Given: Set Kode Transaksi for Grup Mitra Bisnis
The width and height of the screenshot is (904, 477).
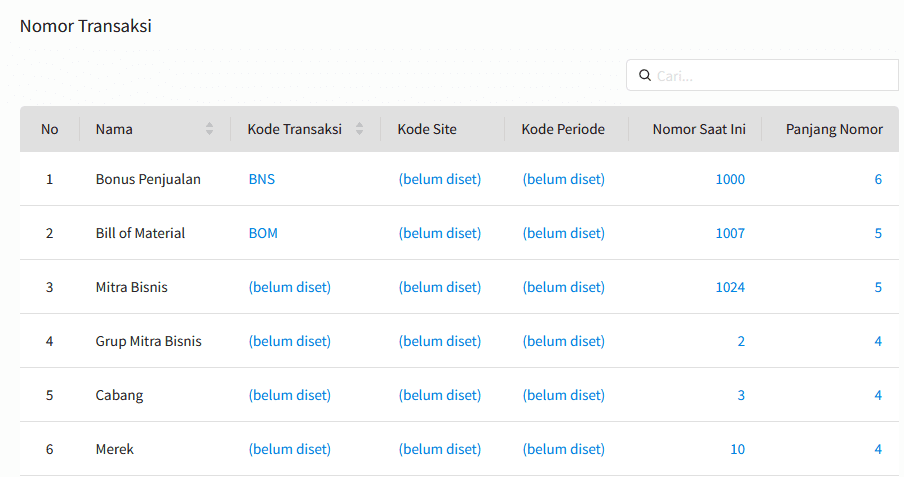Looking at the screenshot, I should pos(289,341).
